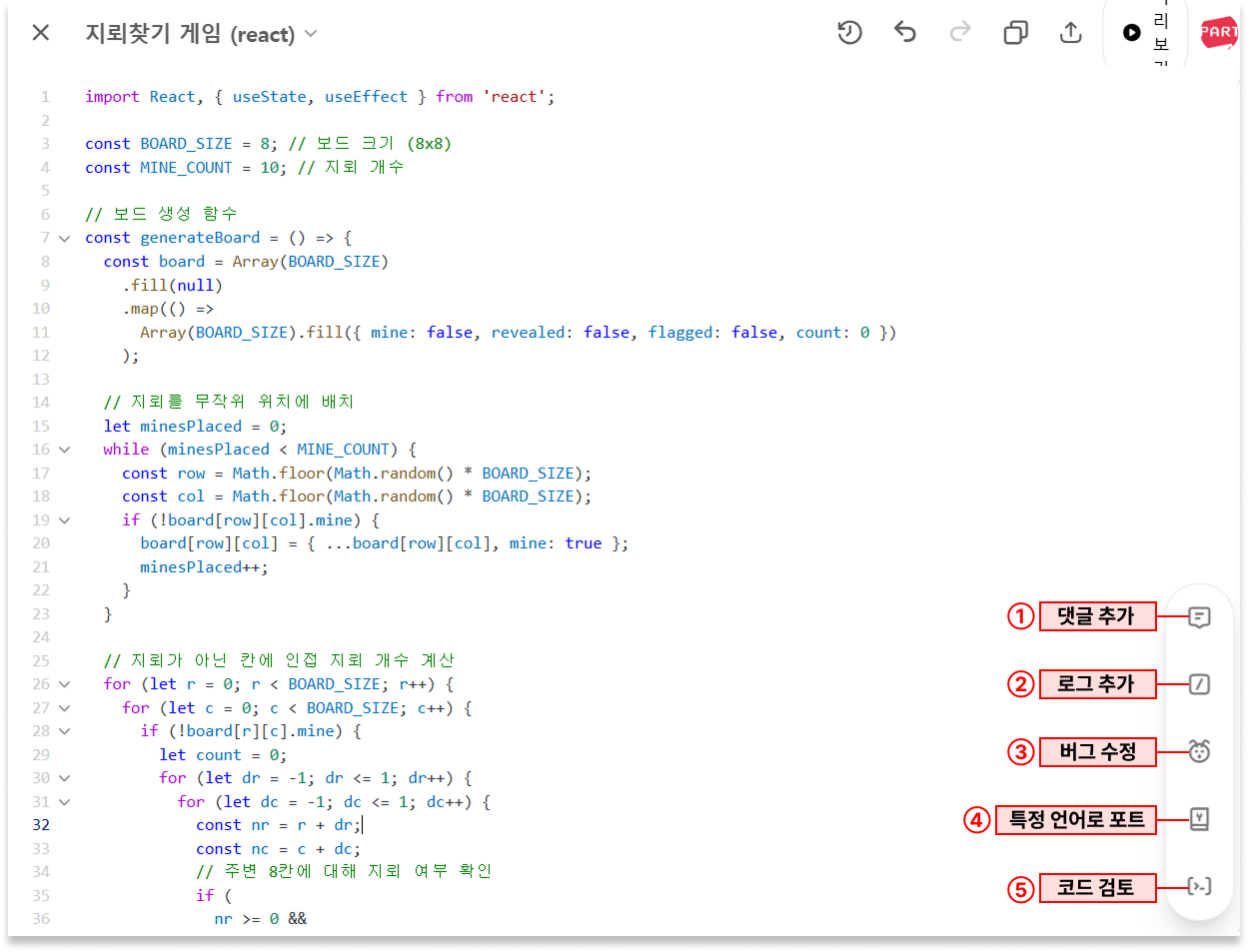Share the canvas via the upload arrow icon
This screenshot has width=1248, height=952.
(x=1070, y=33)
